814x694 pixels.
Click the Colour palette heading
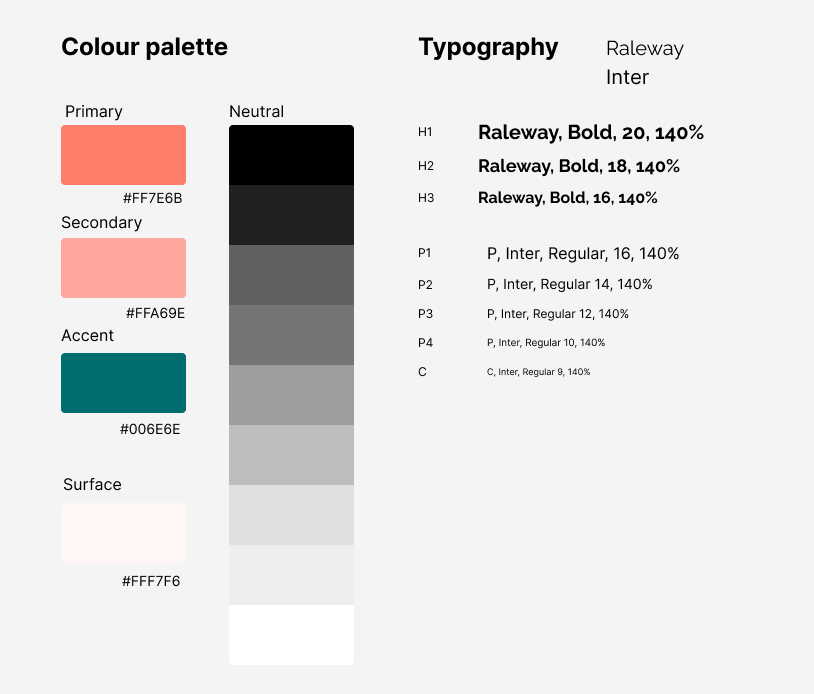(x=144, y=47)
